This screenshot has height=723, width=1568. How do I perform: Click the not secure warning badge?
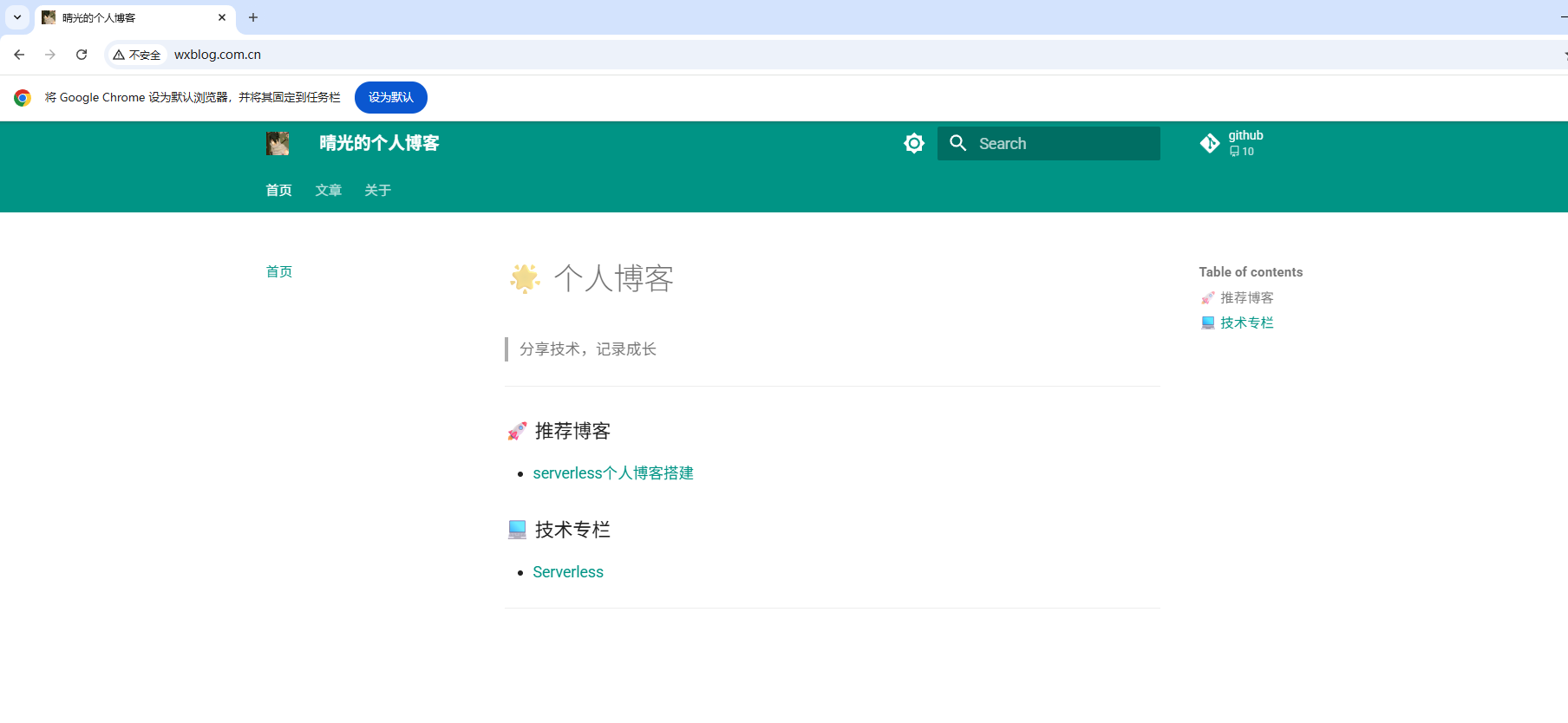tap(137, 55)
